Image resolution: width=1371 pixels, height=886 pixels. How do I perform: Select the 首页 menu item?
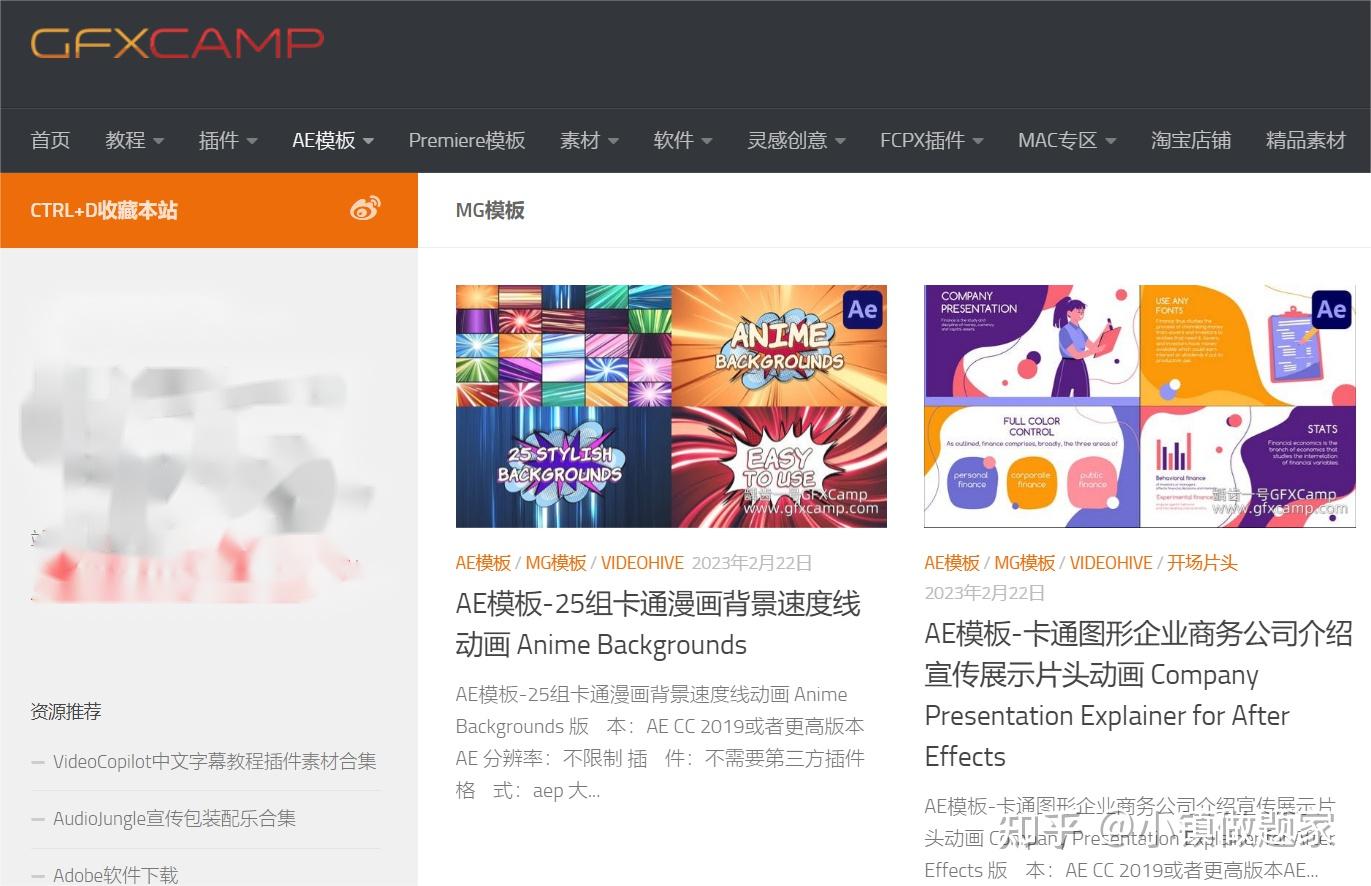(x=50, y=140)
